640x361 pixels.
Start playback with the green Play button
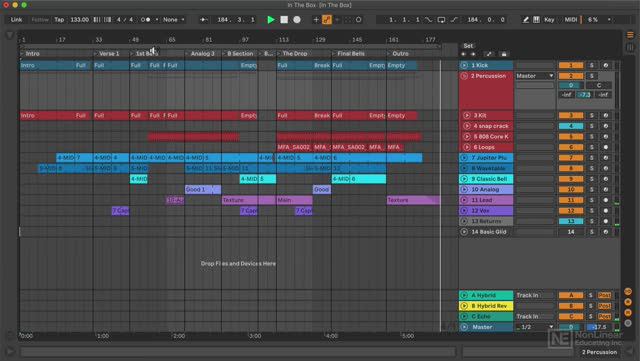point(271,20)
